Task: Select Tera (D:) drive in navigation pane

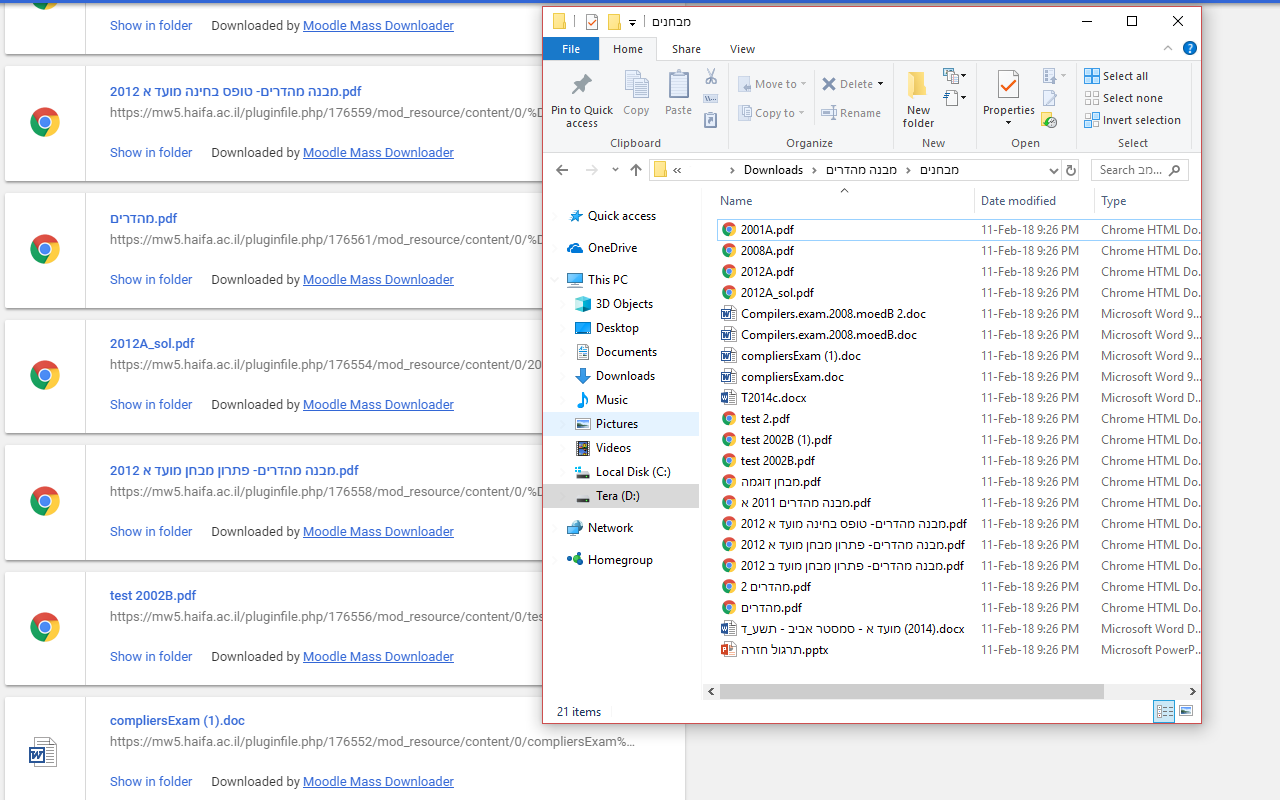Action: 617,496
